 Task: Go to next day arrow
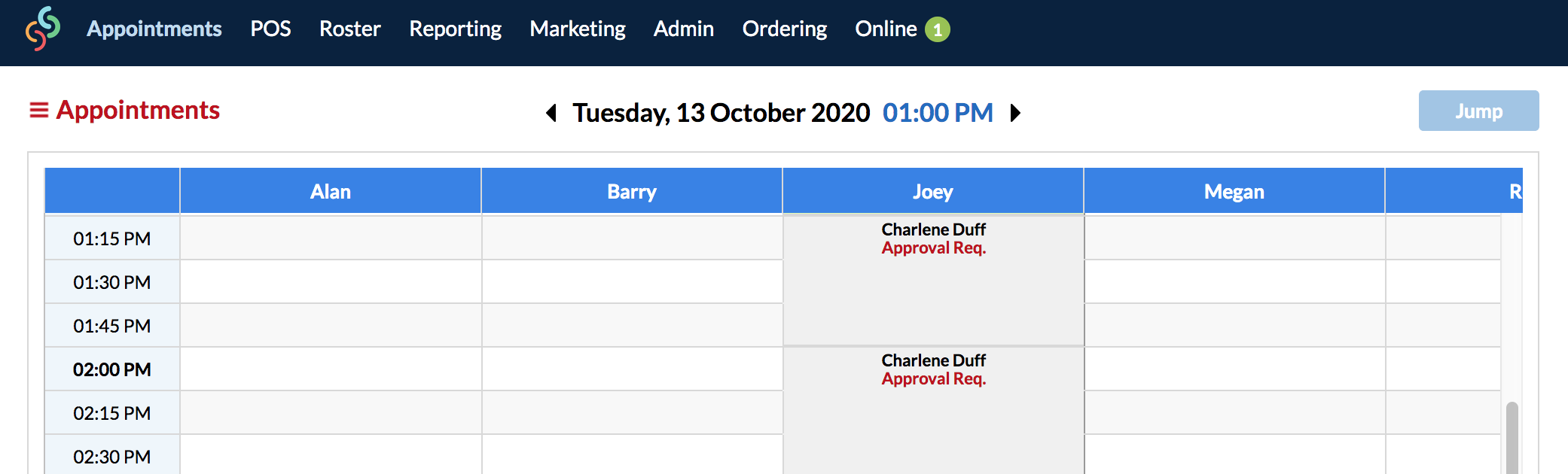1015,113
